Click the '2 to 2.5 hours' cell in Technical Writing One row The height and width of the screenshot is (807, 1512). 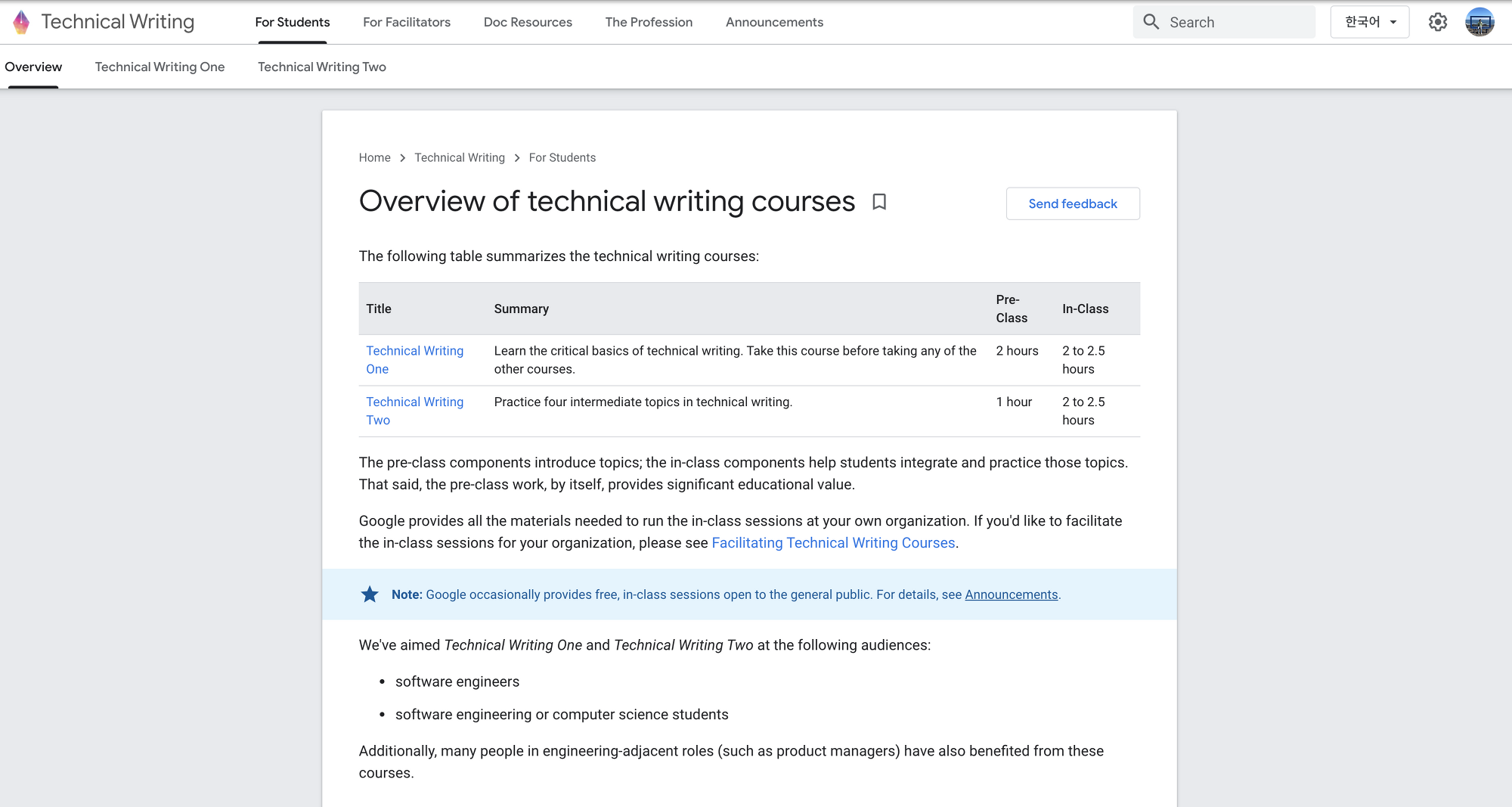[1084, 360]
